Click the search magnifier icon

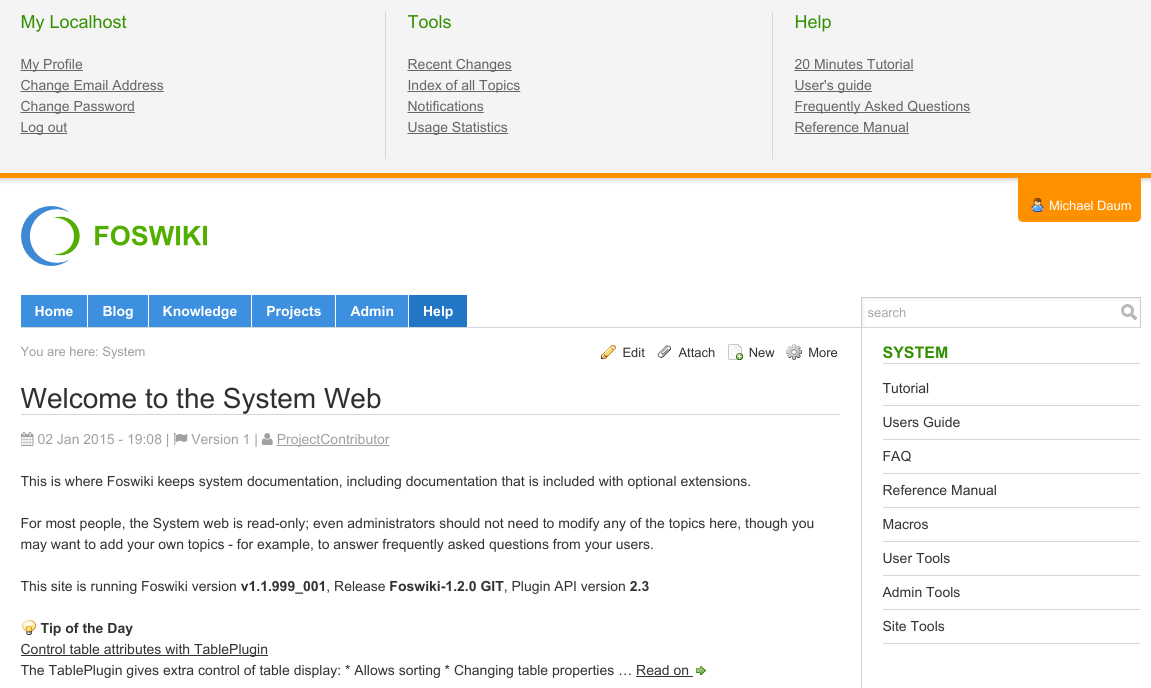tap(1128, 312)
